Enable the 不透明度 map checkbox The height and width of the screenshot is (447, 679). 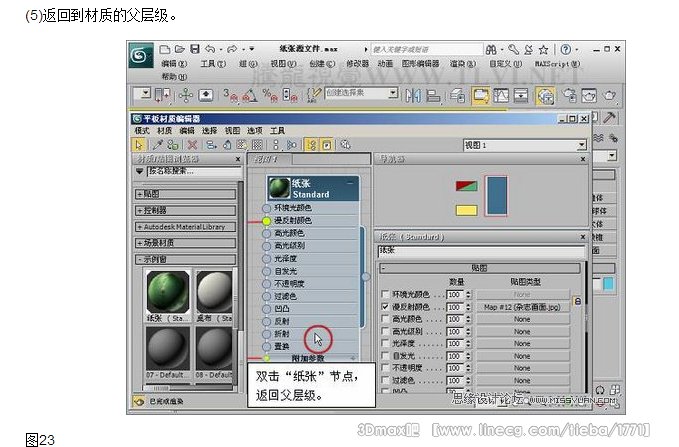pyautogui.click(x=385, y=368)
